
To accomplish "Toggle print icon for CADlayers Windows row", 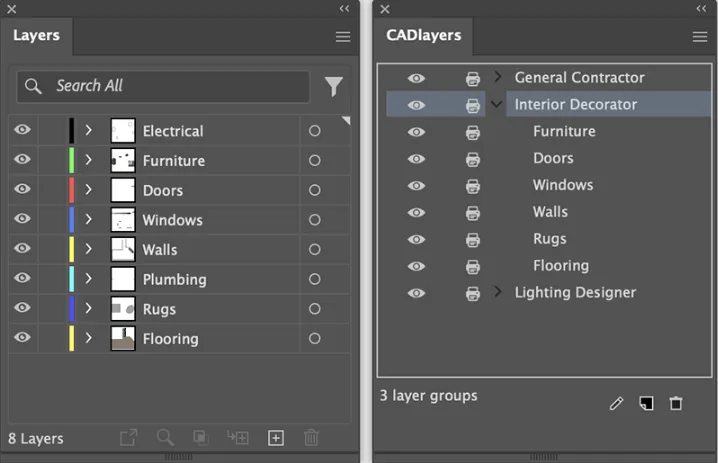I will tap(473, 186).
